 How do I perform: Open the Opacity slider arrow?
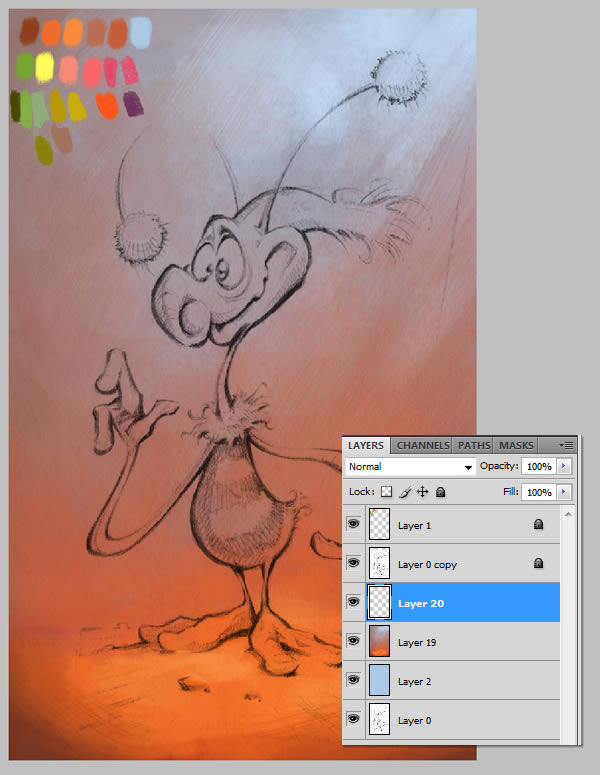coord(564,466)
